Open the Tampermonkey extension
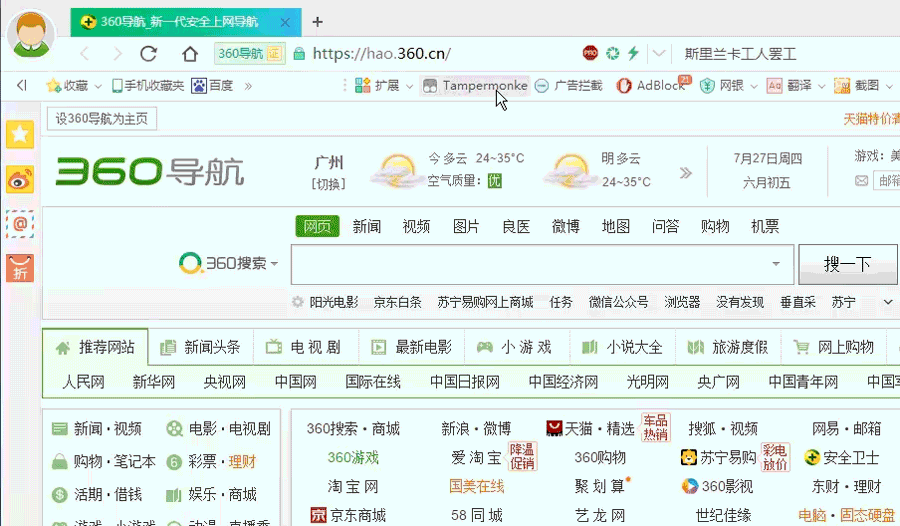This screenshot has width=900, height=526. point(475,86)
